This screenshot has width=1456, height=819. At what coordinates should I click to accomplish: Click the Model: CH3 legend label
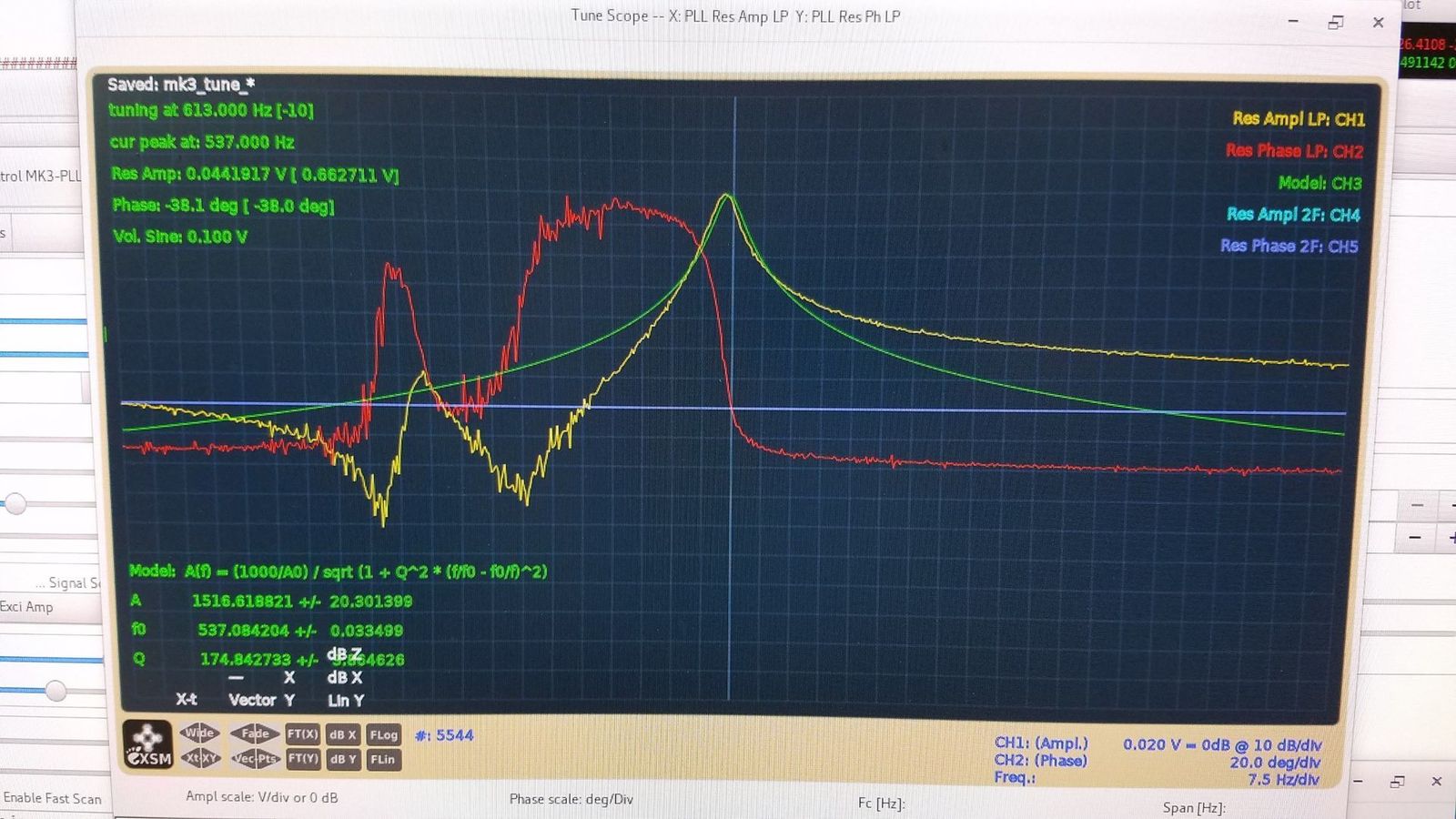(1319, 183)
